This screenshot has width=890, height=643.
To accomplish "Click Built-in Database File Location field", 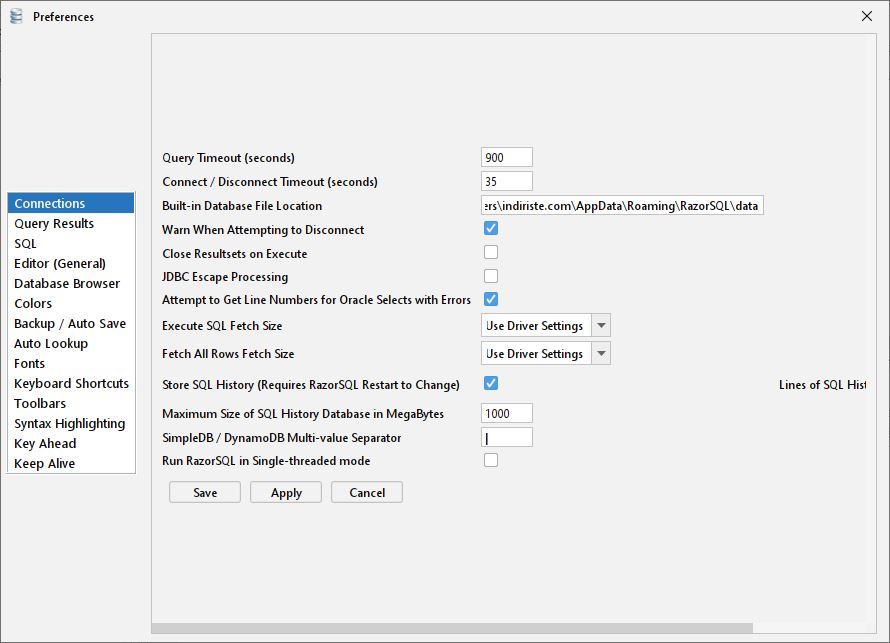I will [x=622, y=205].
